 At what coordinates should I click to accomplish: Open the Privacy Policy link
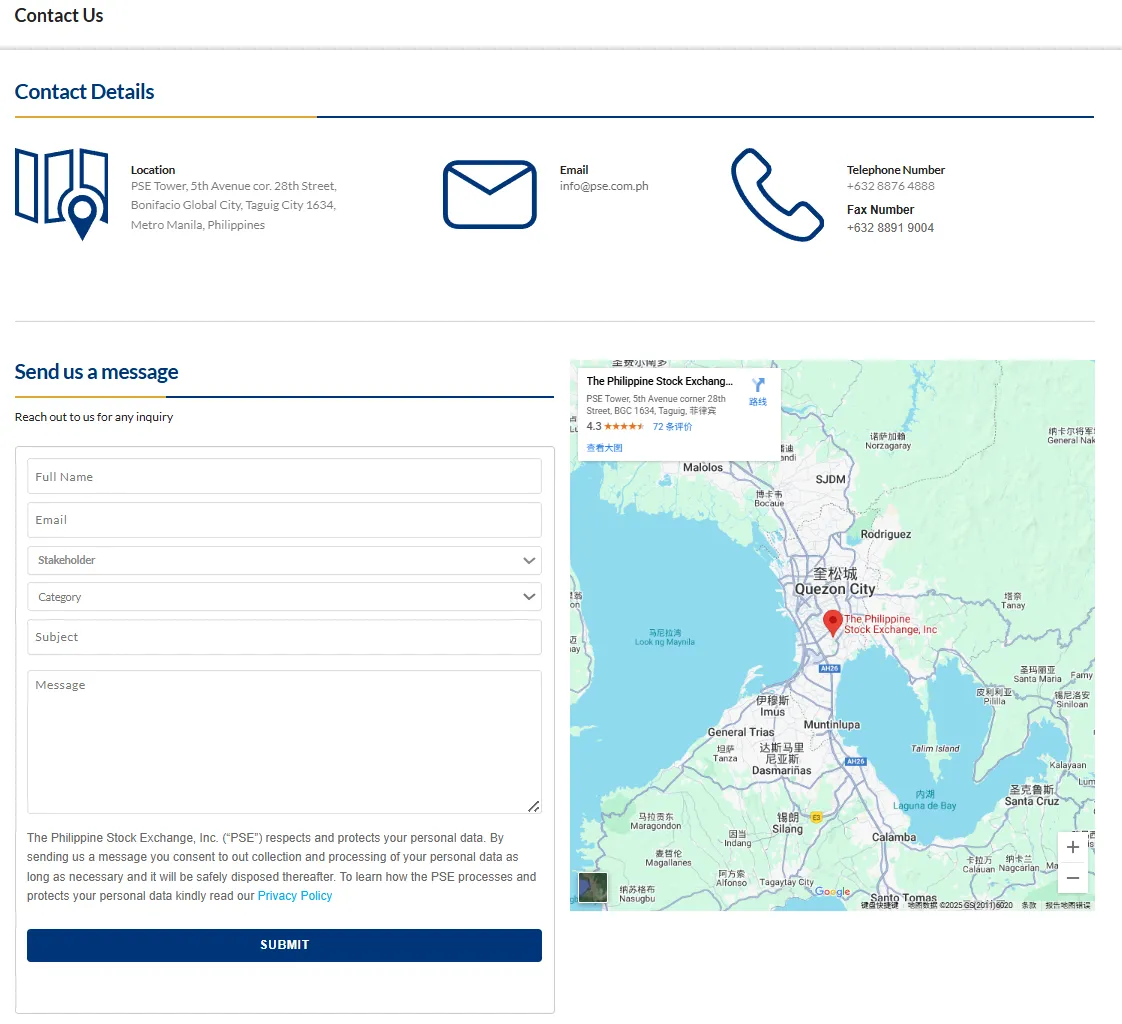(x=295, y=896)
